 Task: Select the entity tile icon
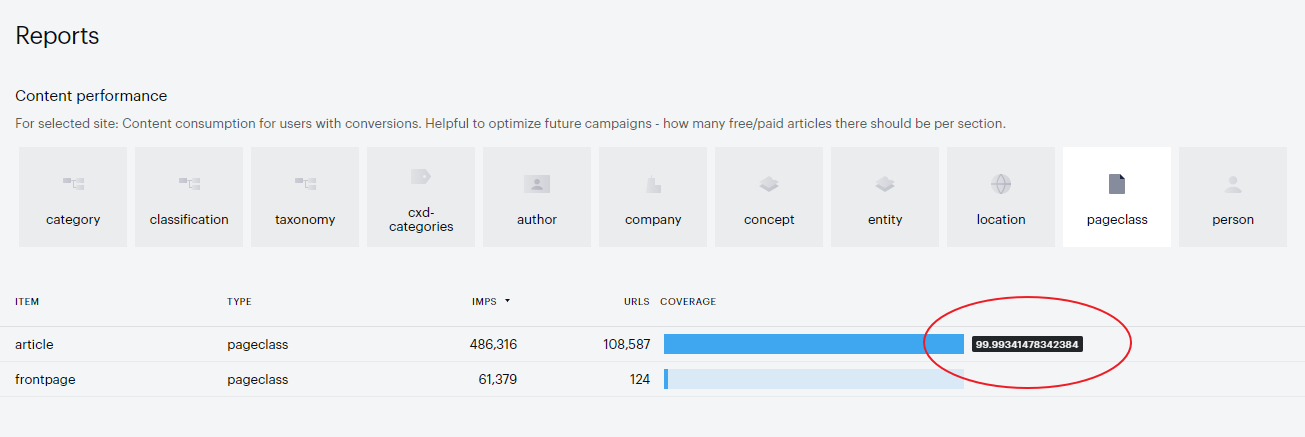point(885,184)
